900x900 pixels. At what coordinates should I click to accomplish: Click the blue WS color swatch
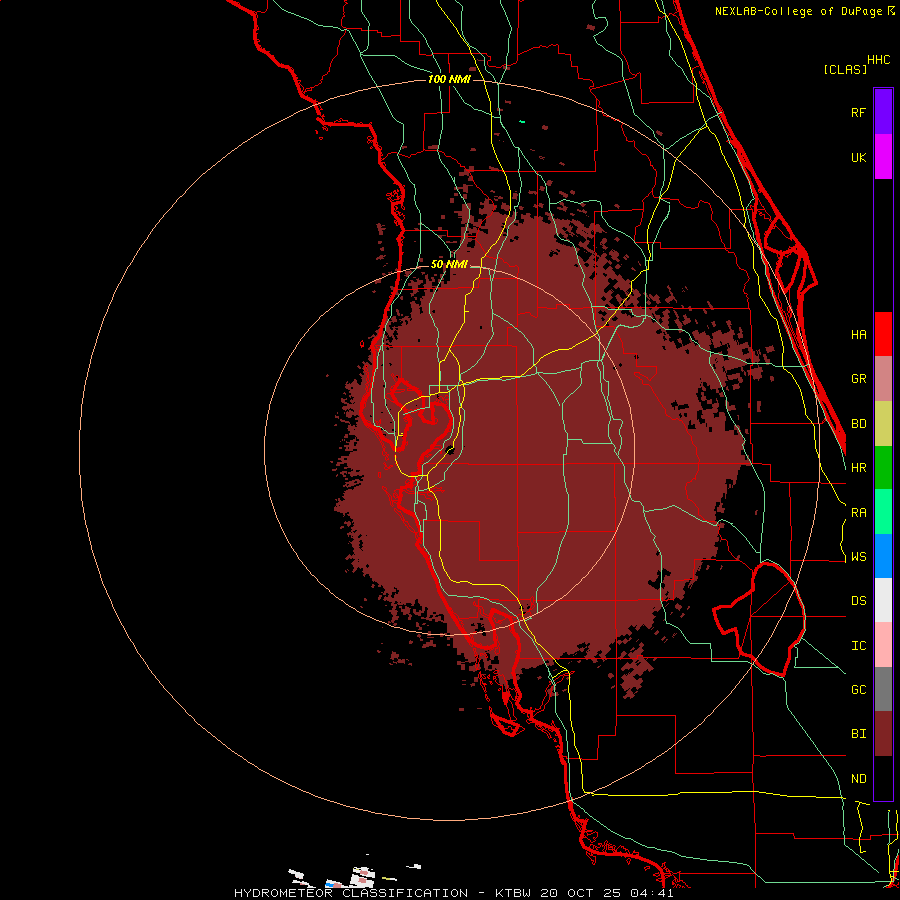coord(883,556)
